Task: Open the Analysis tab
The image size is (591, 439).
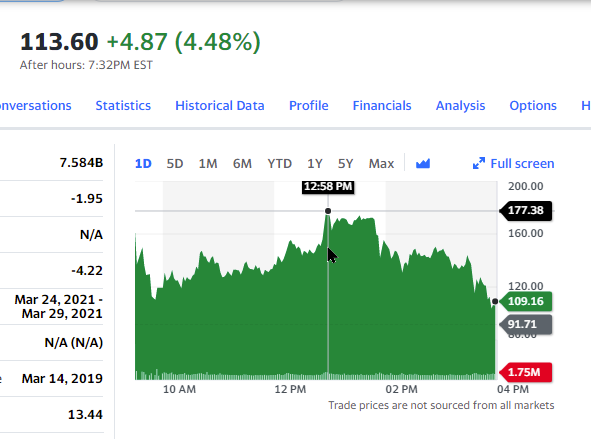Action: [460, 106]
